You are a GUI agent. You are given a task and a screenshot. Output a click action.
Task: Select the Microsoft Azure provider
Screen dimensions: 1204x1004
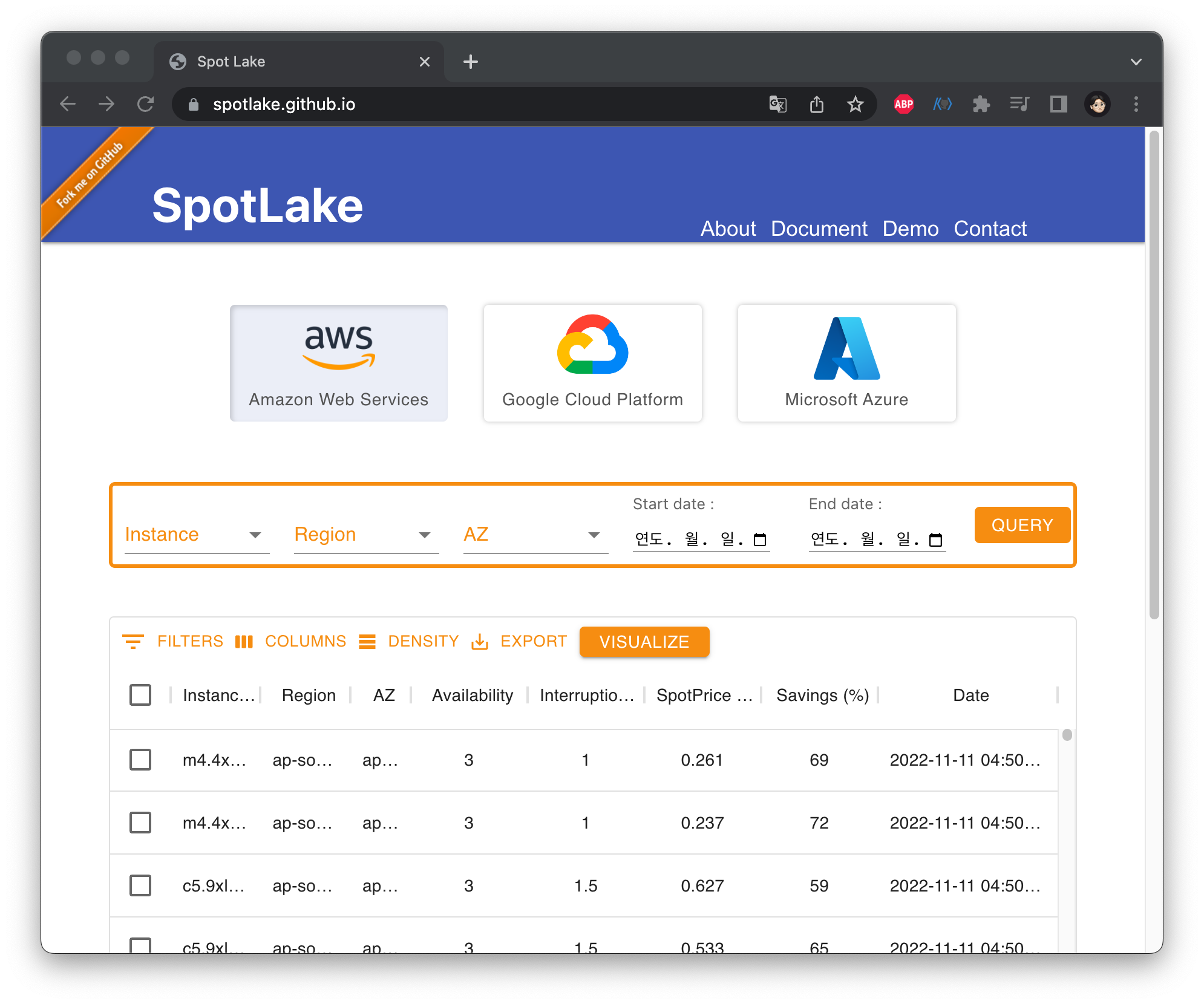[x=846, y=362]
